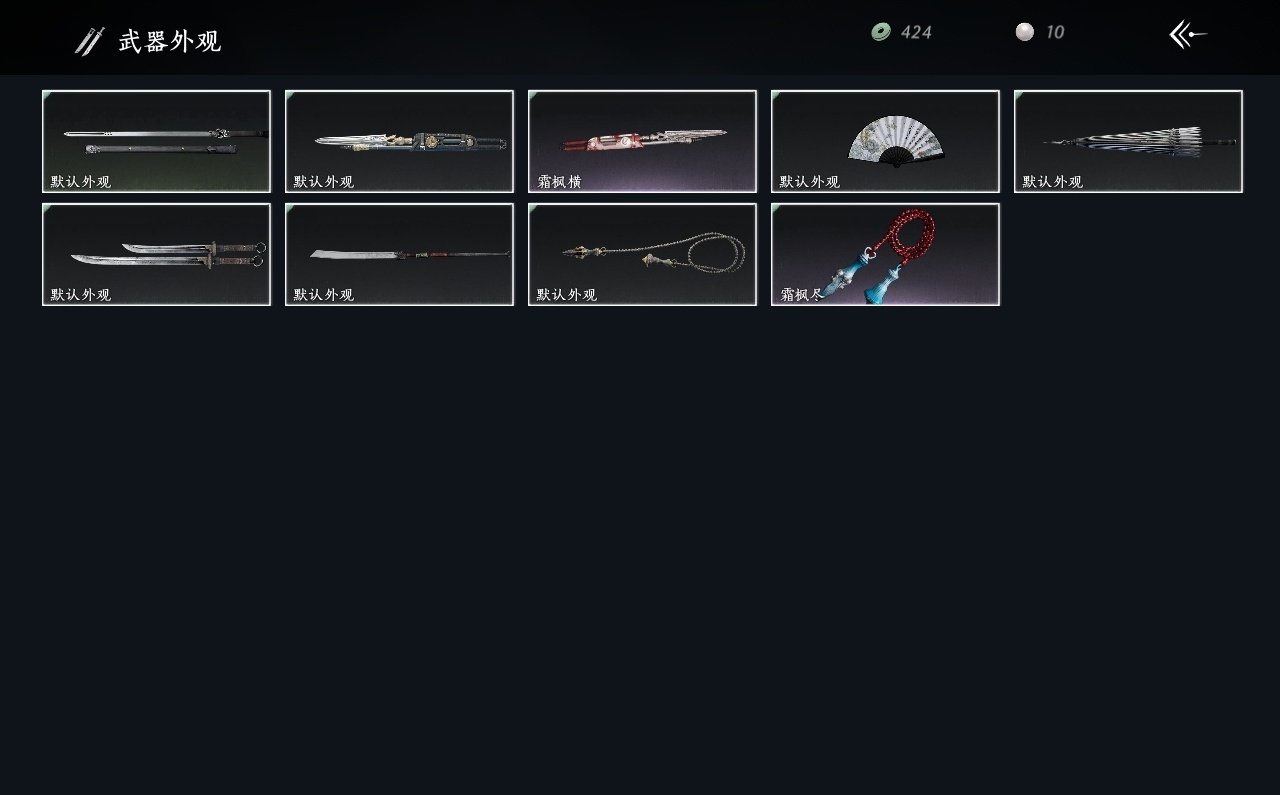Select the rope dart weapon skin

coord(642,254)
